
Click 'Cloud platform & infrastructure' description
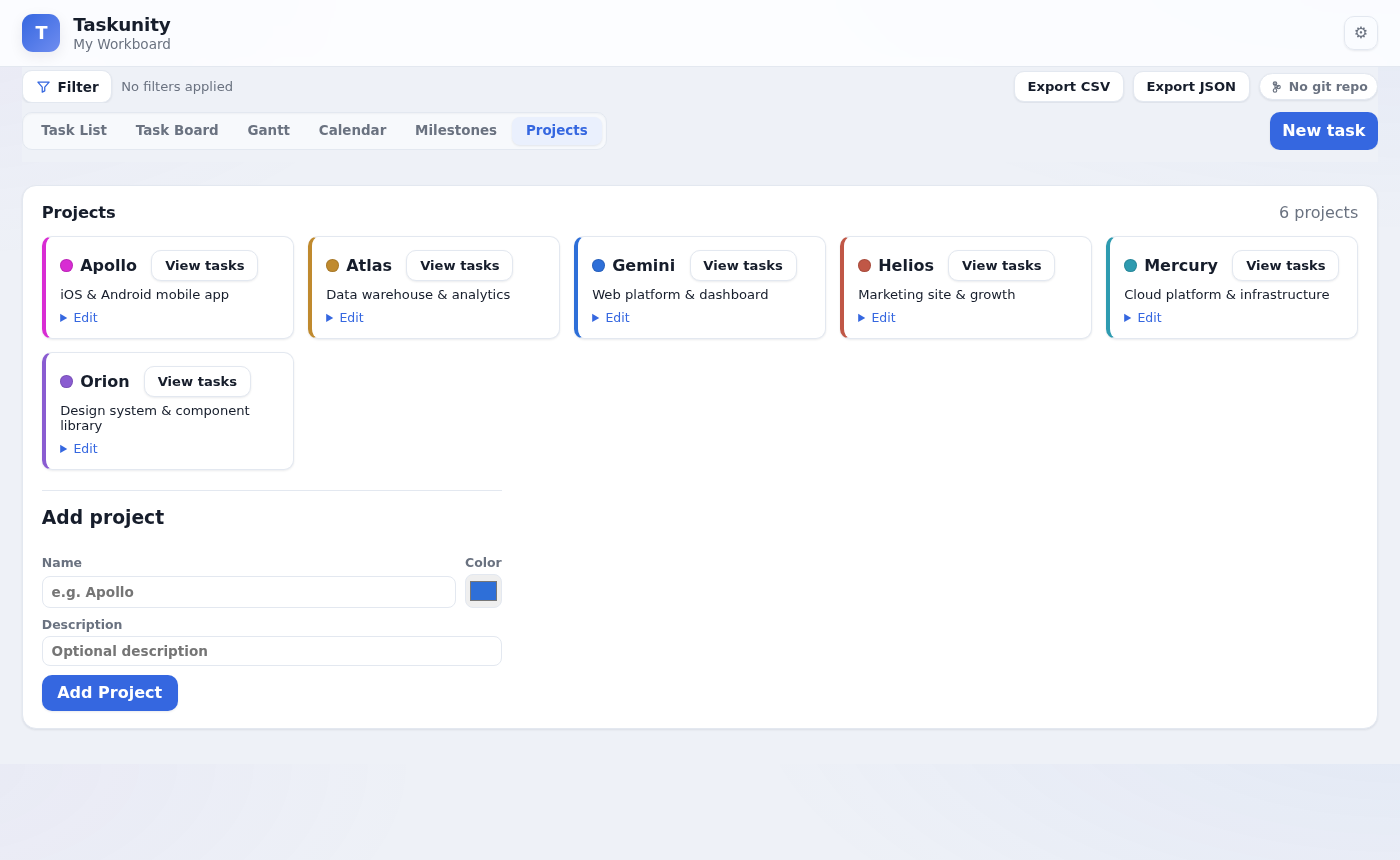coord(1227,295)
